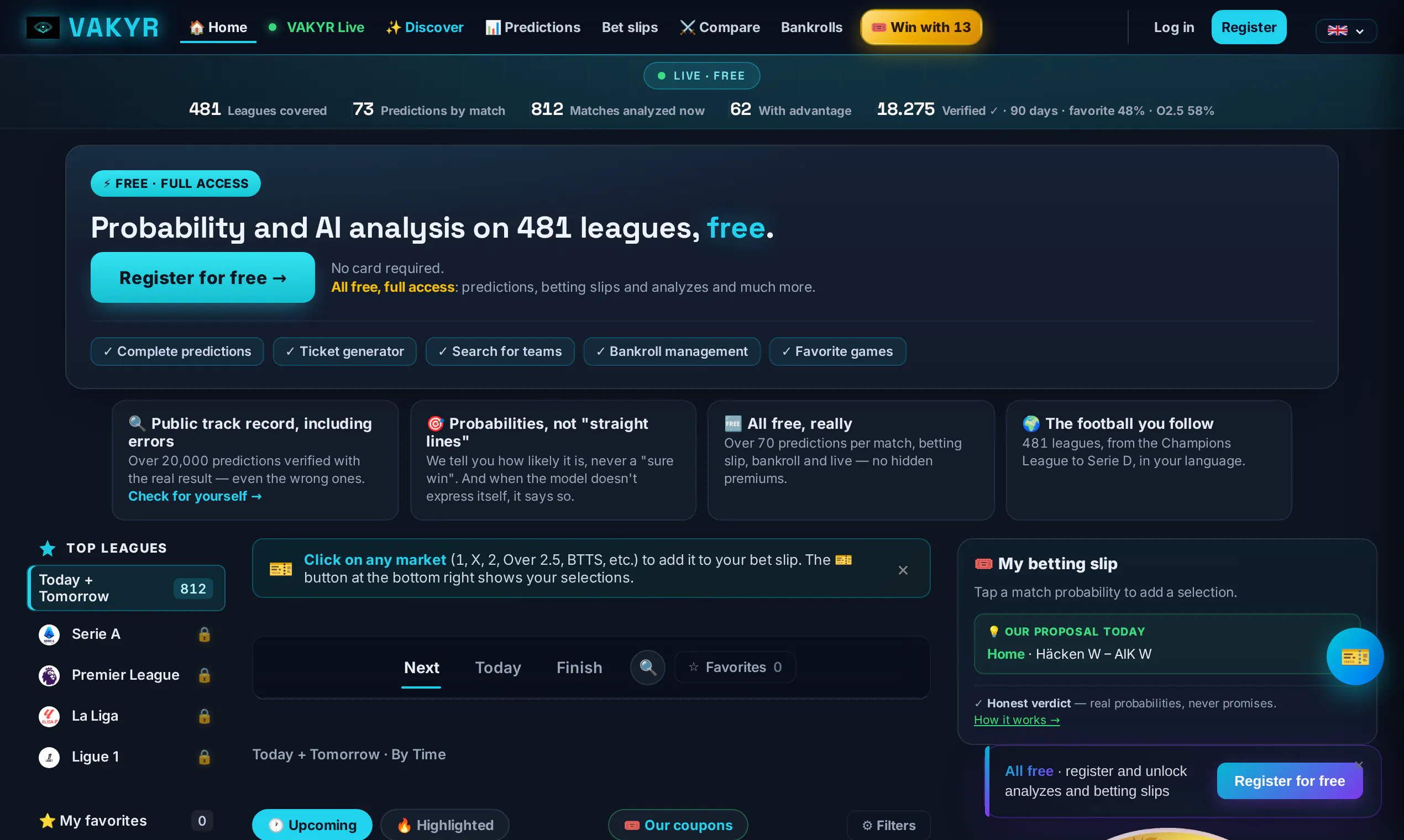1404x840 pixels.
Task: Open the Filters options
Action: pyautogui.click(x=888, y=825)
